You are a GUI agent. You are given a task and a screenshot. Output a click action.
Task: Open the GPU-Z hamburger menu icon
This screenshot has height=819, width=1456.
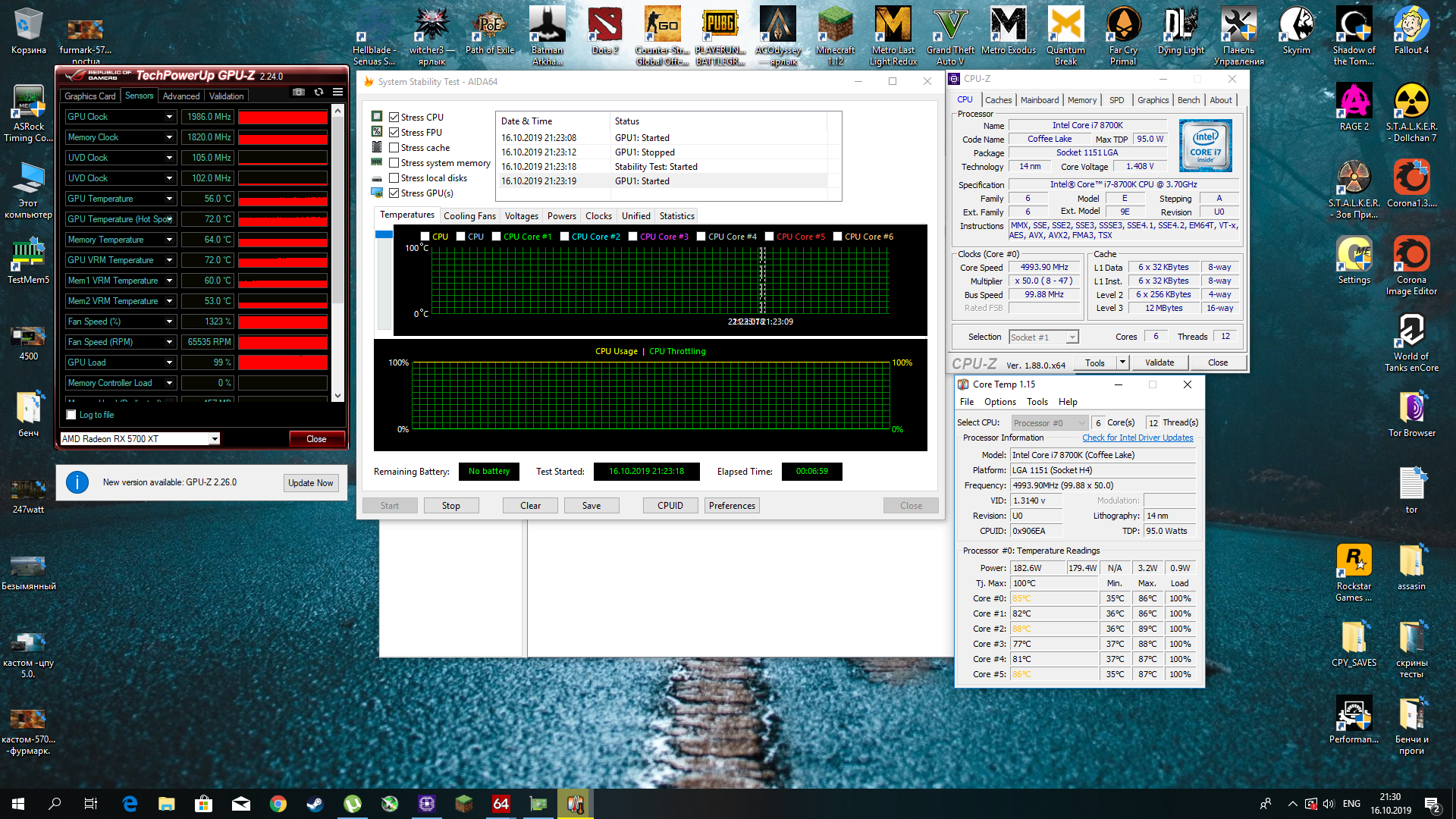coord(337,93)
